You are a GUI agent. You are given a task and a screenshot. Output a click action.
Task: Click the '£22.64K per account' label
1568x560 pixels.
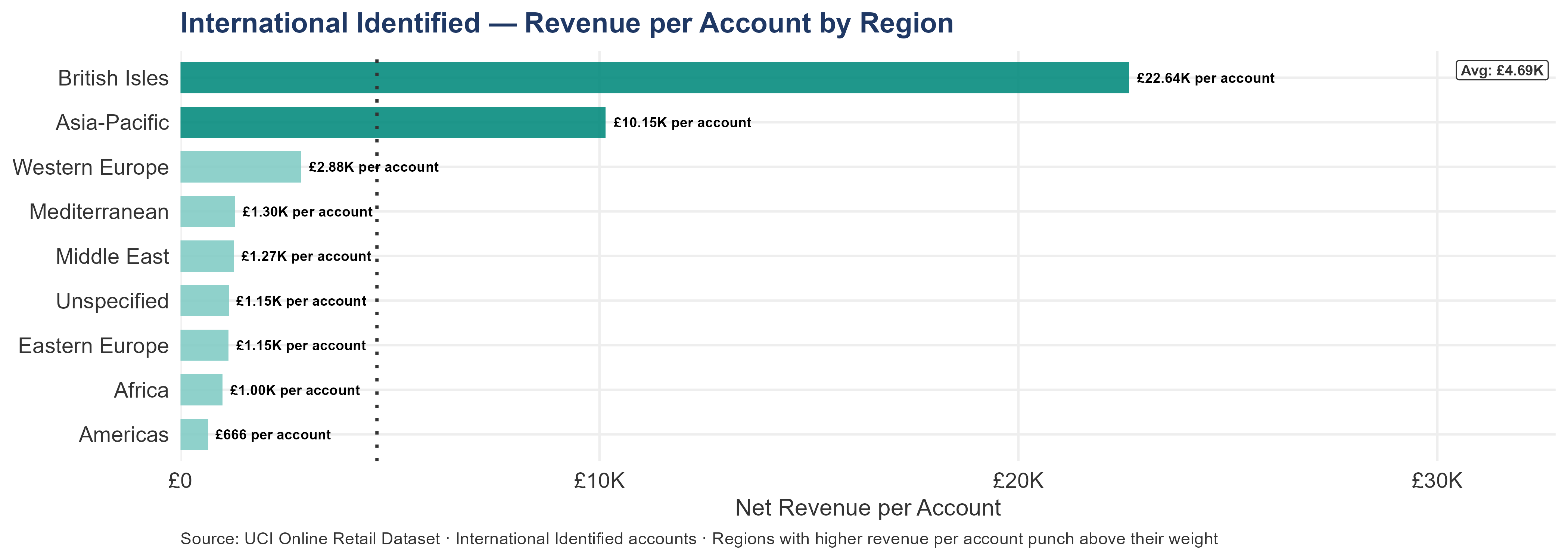pyautogui.click(x=1205, y=78)
